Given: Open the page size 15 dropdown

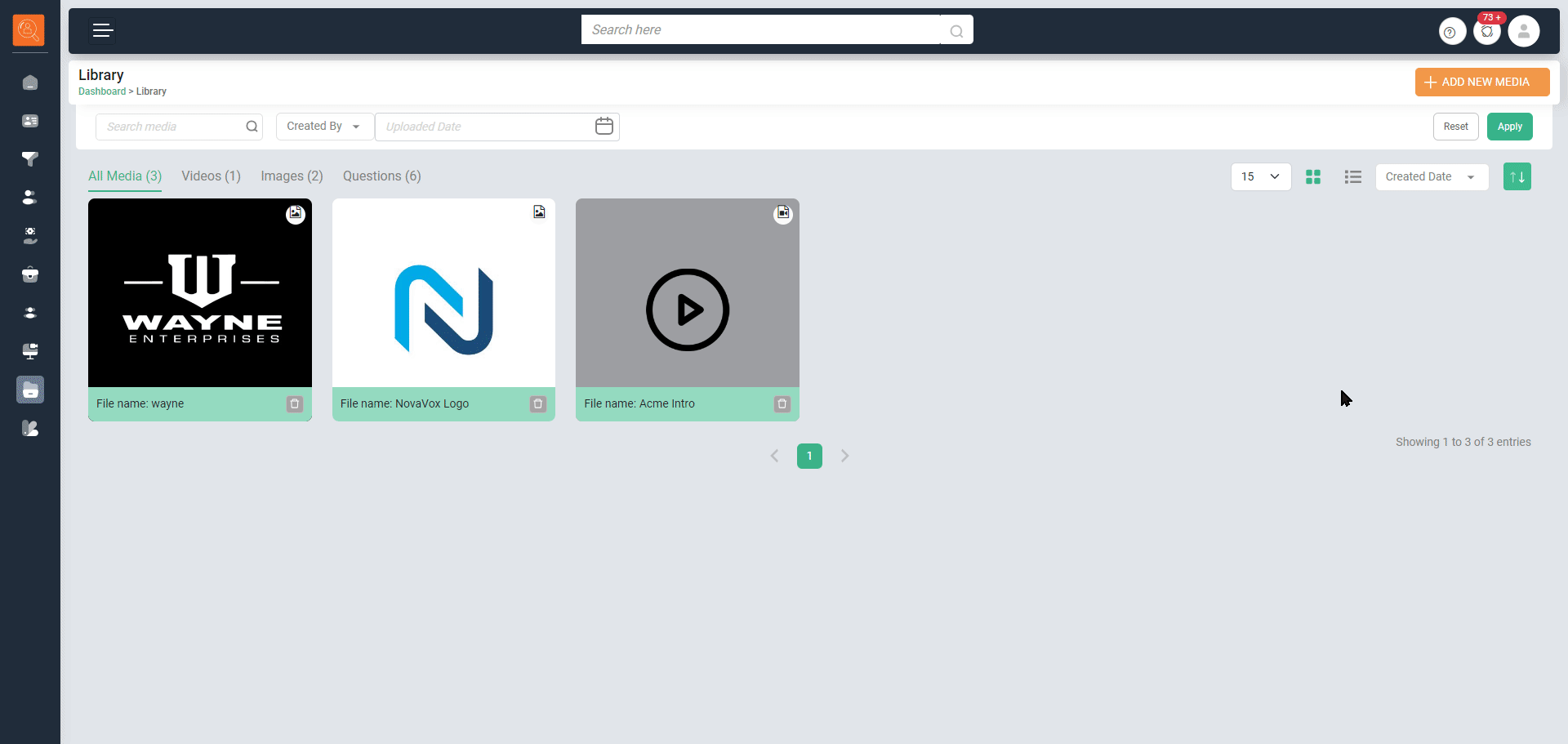Looking at the screenshot, I should 1260,177.
